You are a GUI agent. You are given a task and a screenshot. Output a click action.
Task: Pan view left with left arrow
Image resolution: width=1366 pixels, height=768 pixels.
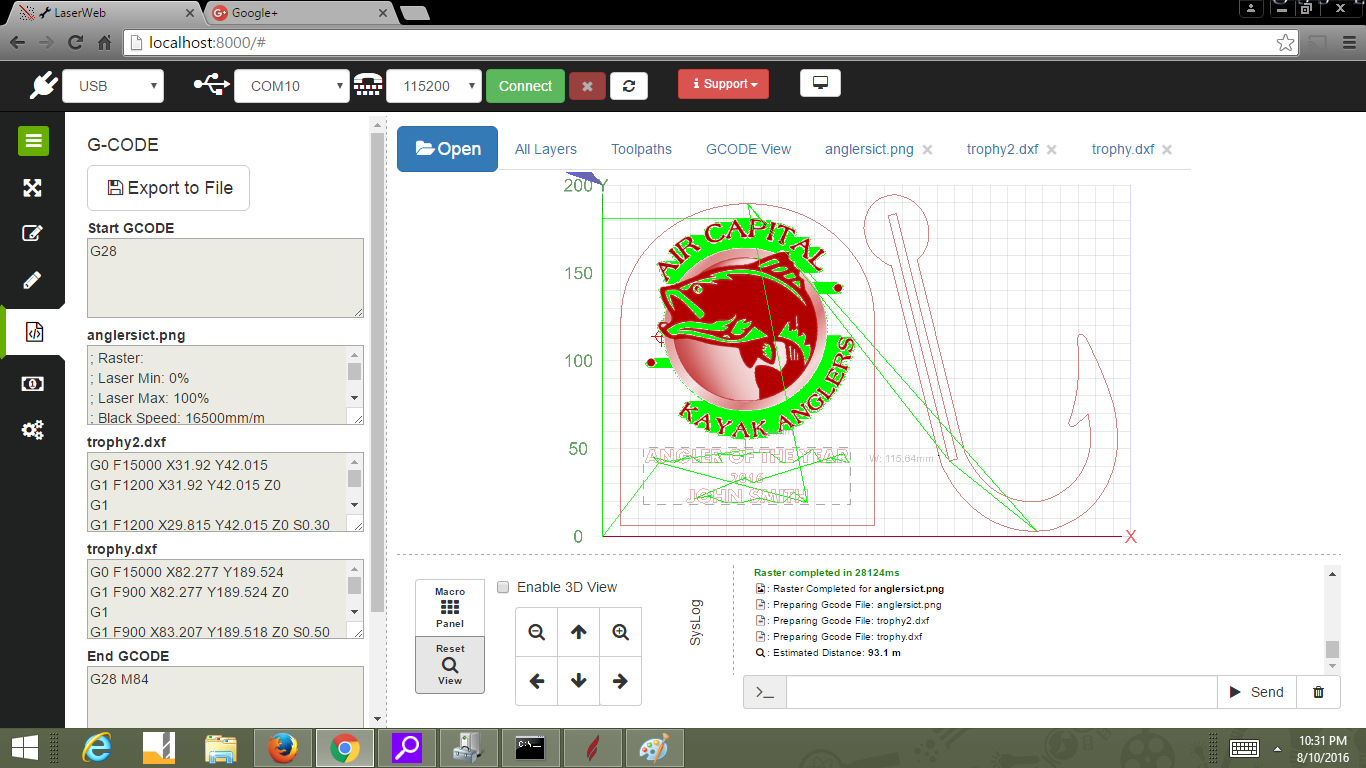tap(537, 681)
